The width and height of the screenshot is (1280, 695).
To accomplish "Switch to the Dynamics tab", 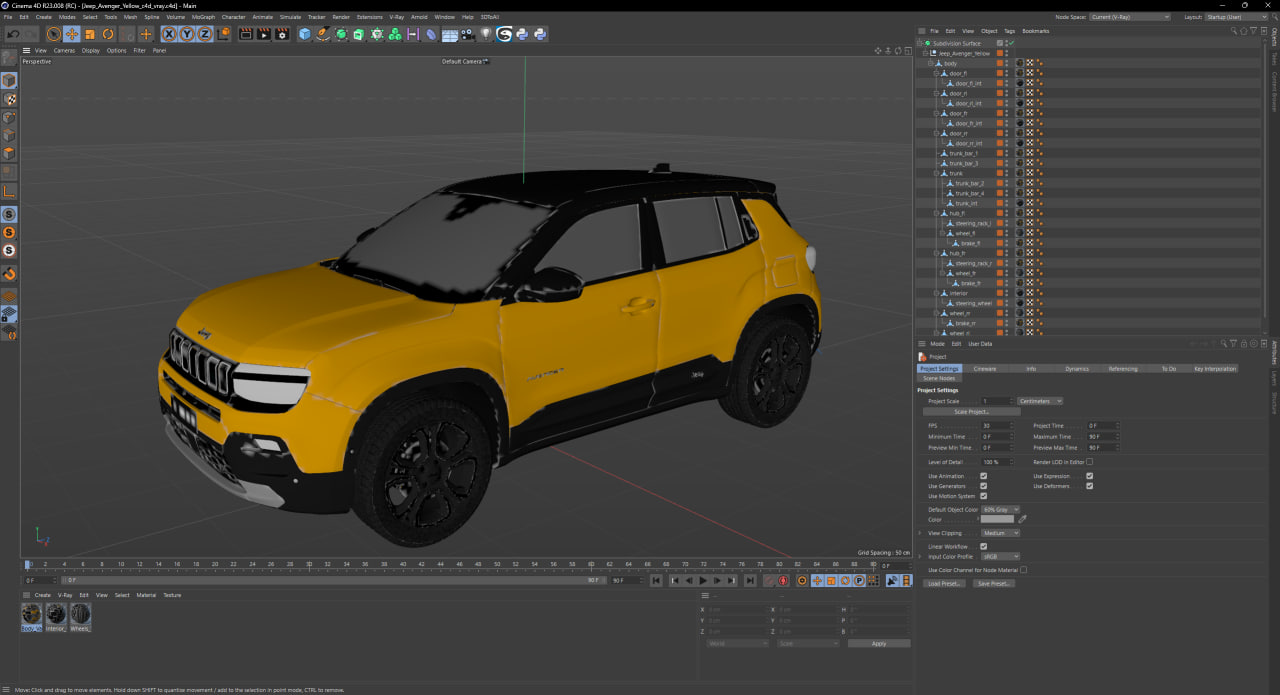I will click(1077, 369).
